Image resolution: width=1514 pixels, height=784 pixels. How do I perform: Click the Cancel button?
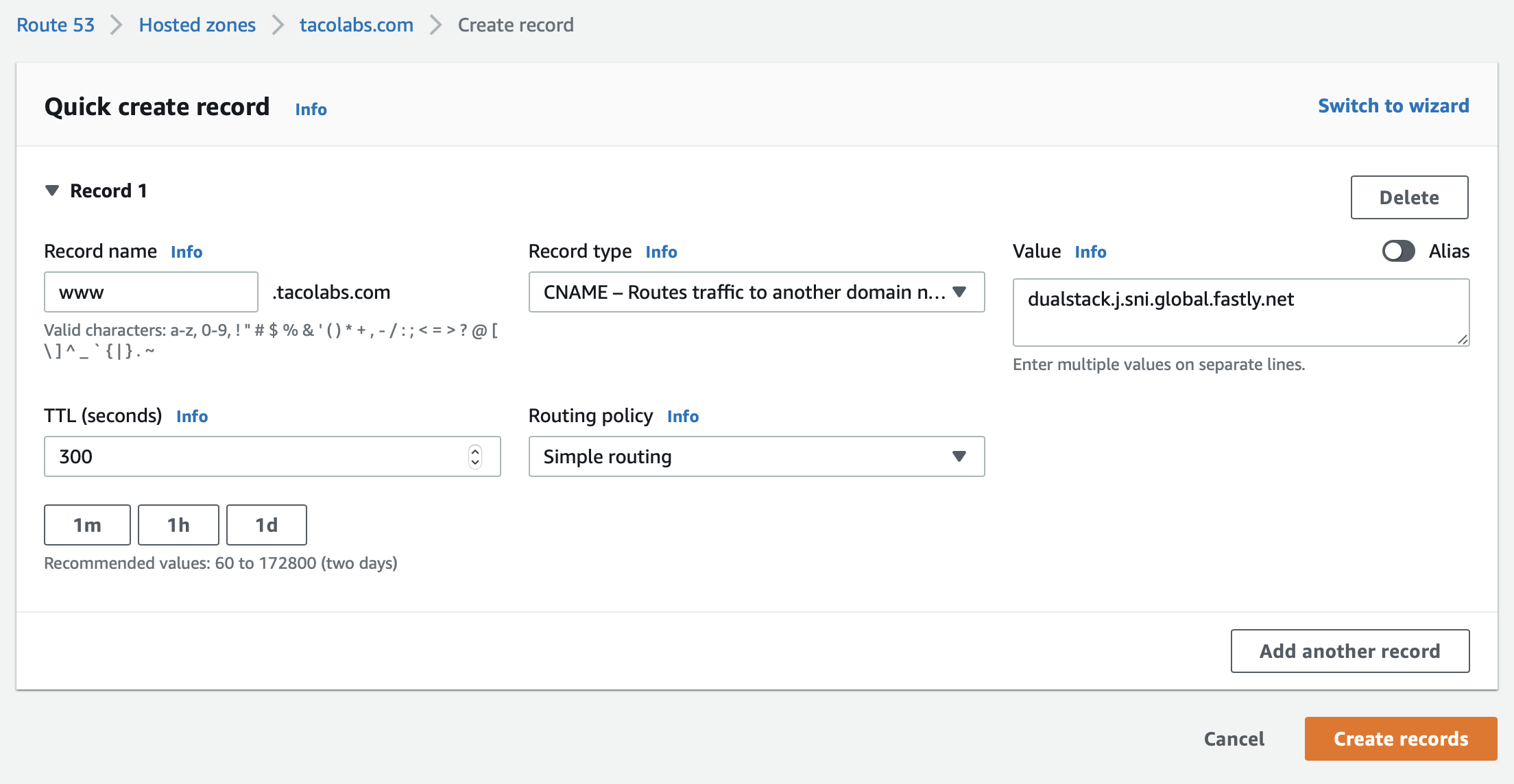point(1234,739)
